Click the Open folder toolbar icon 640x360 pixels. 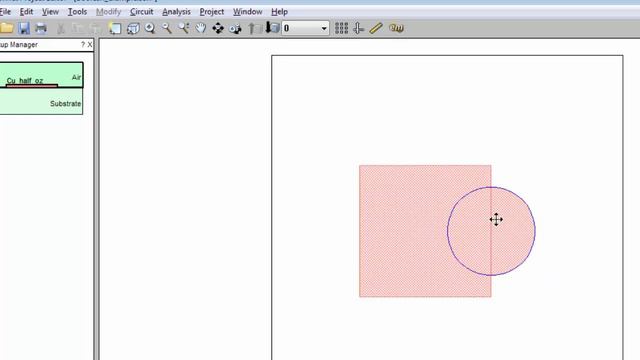tap(7, 28)
